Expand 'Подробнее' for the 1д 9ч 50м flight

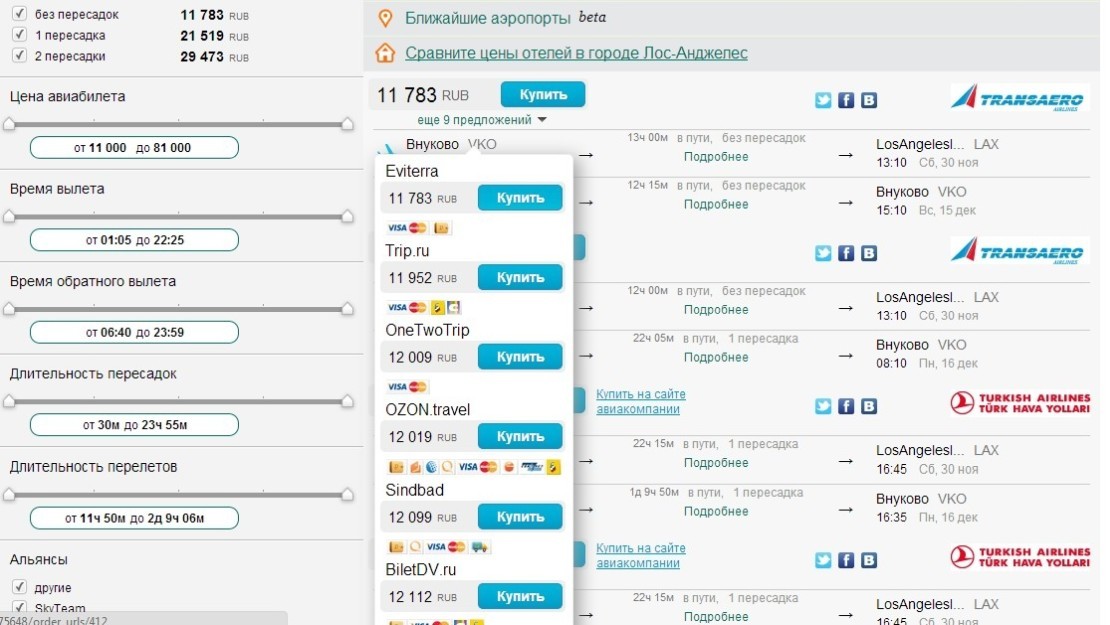[715, 511]
